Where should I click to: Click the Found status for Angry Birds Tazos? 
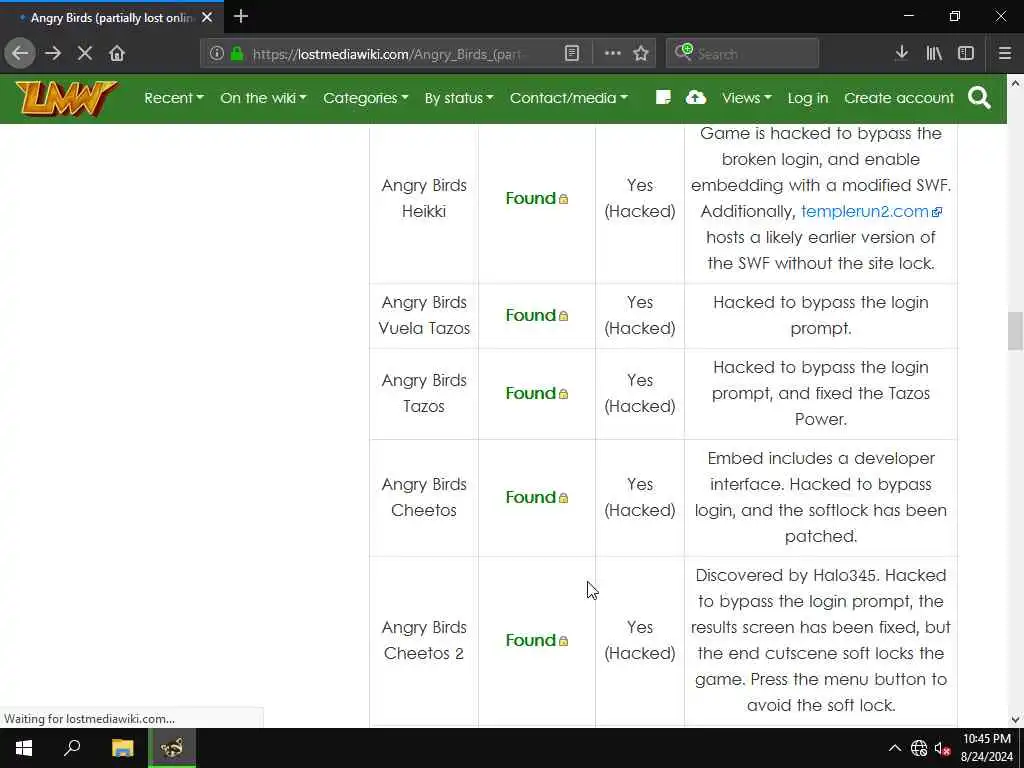click(530, 393)
